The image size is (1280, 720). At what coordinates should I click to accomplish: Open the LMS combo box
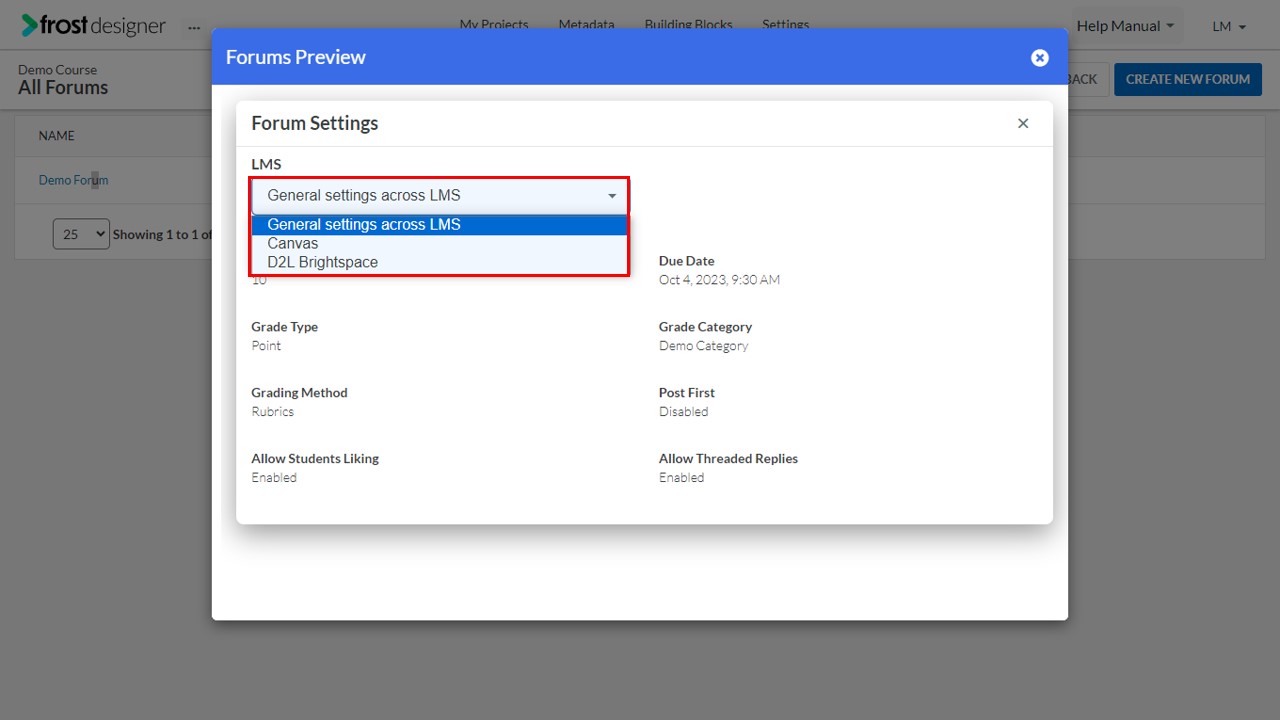click(x=440, y=196)
